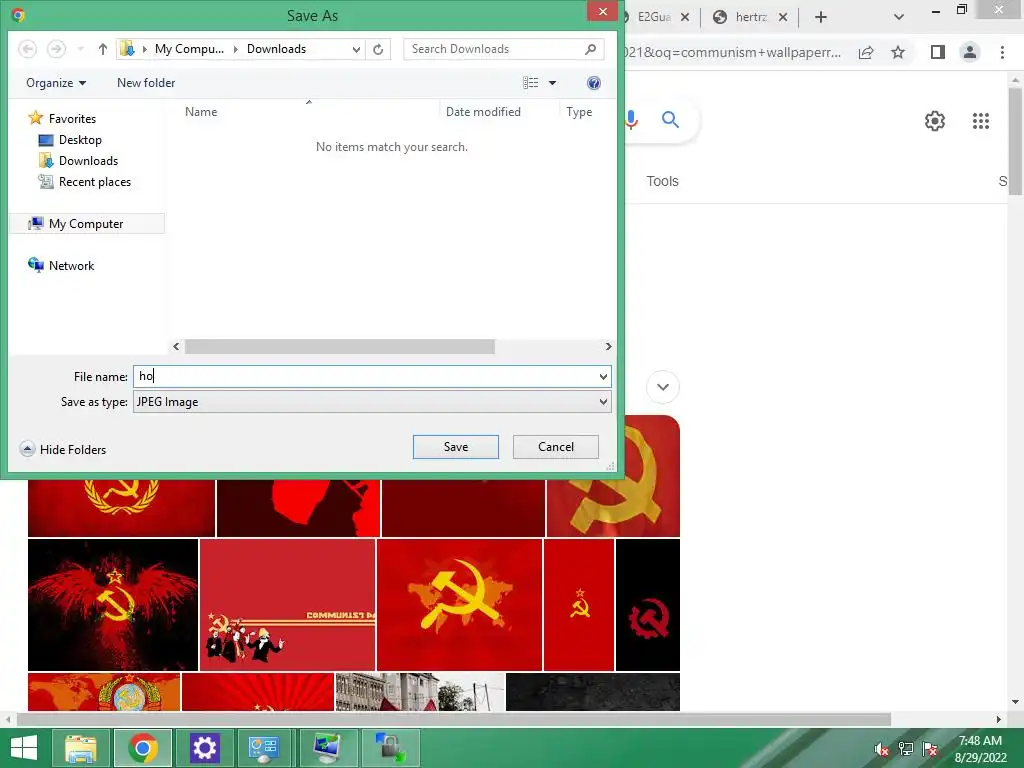Open the red eagle hammer sickle thumbnail

click(113, 605)
